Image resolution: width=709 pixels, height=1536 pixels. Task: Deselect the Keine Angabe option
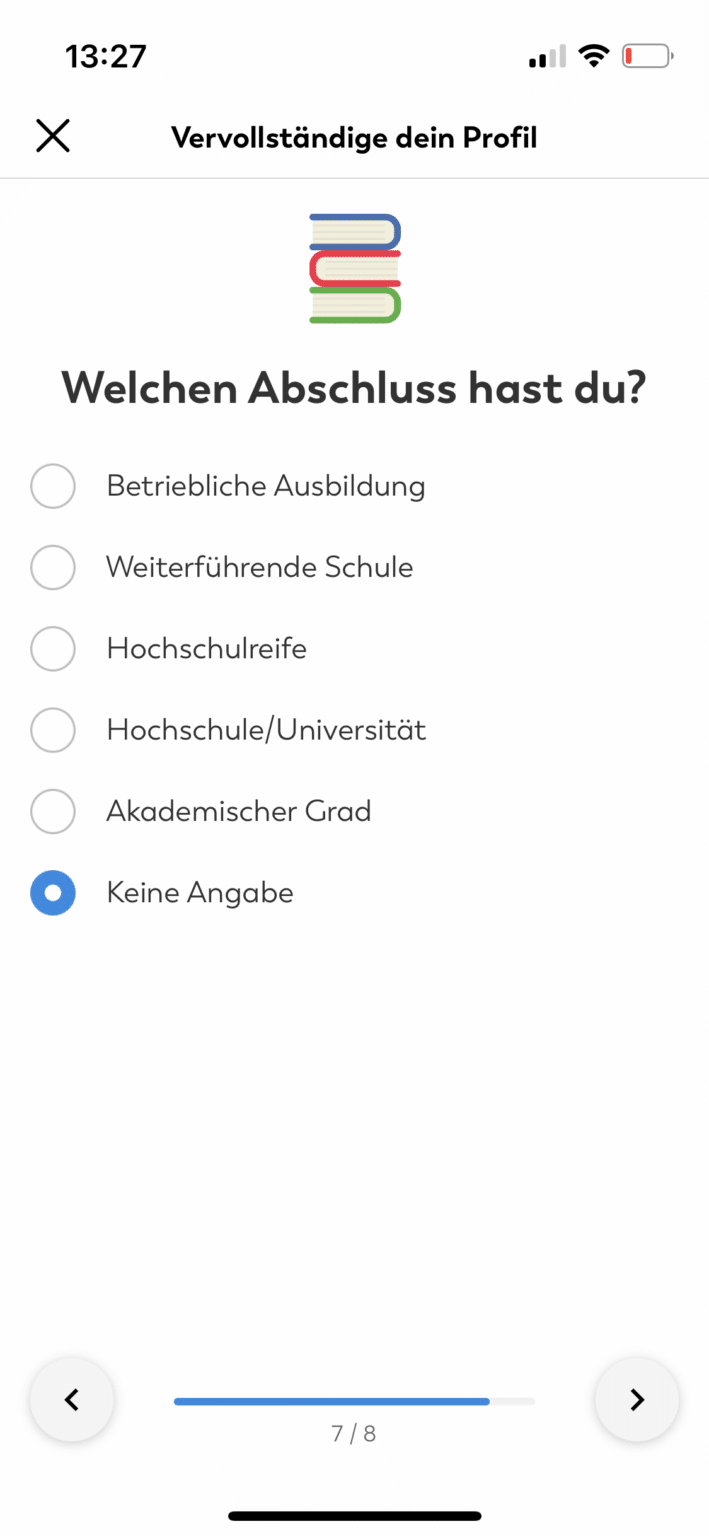pyautogui.click(x=52, y=892)
